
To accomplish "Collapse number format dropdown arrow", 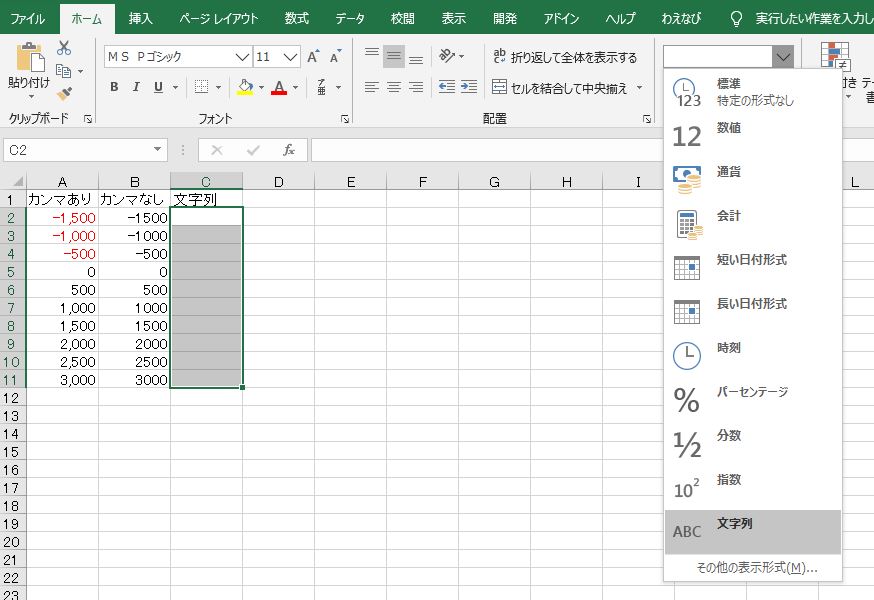I will click(x=783, y=57).
